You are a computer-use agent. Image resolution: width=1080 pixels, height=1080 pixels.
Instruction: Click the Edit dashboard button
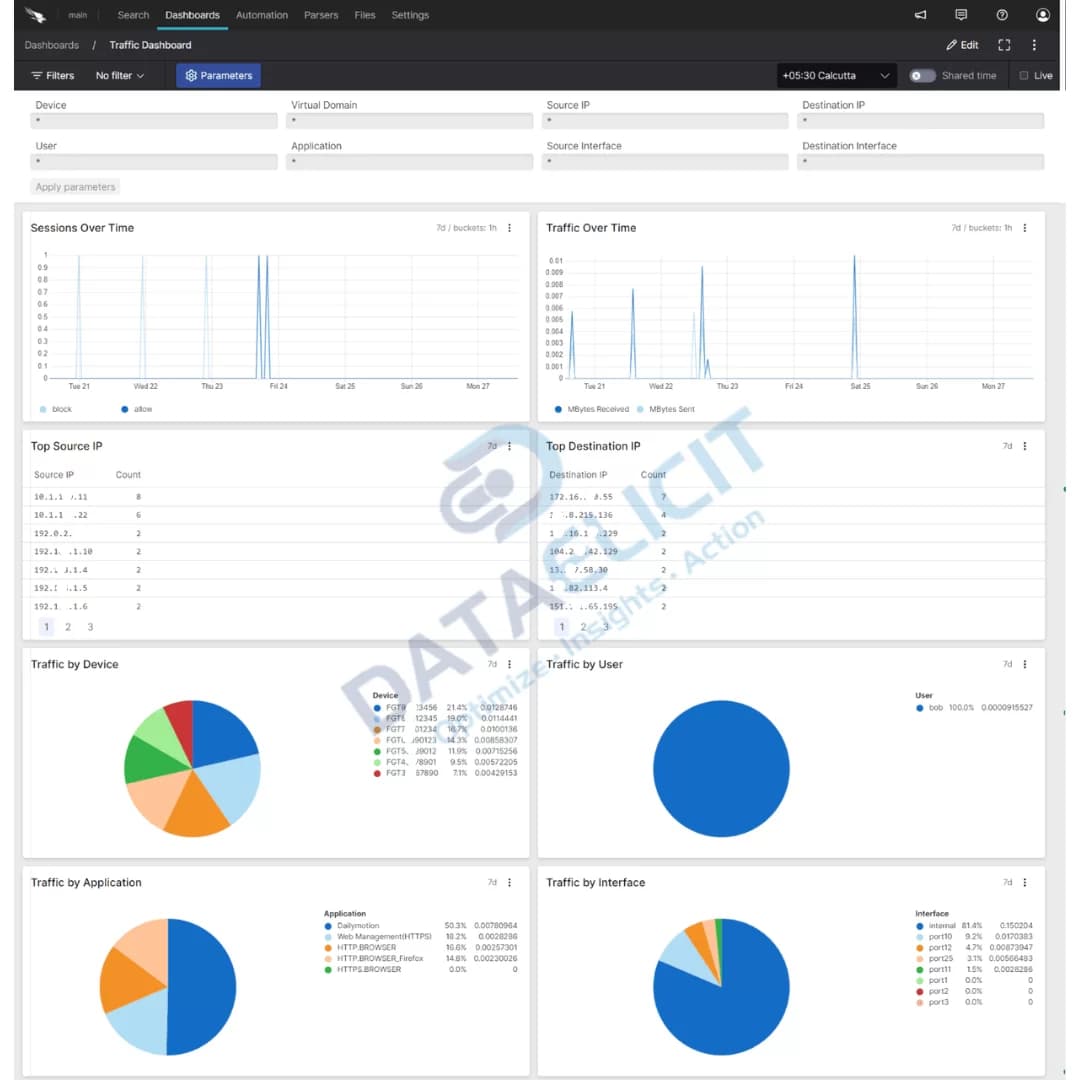point(961,44)
